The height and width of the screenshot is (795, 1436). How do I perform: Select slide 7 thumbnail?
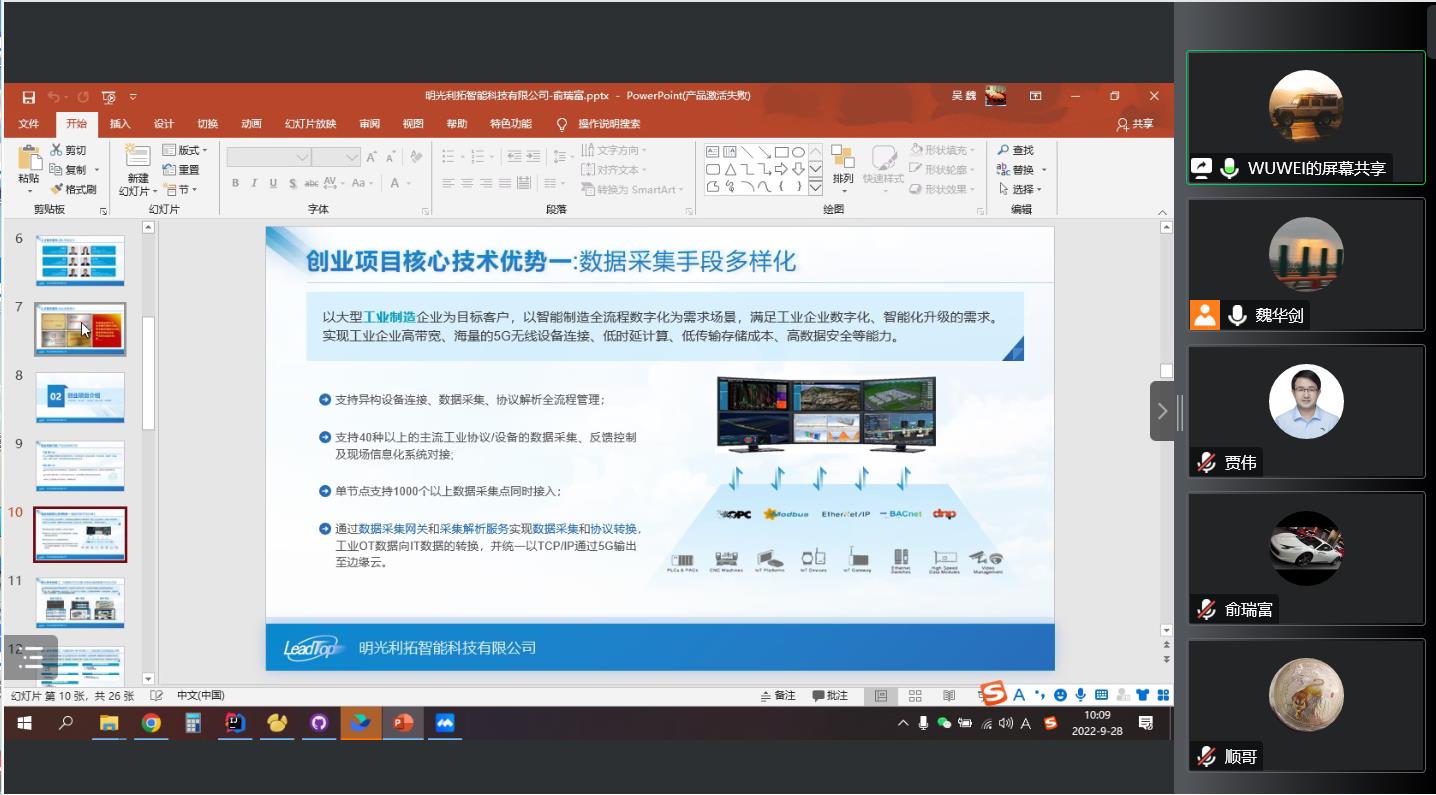80,329
